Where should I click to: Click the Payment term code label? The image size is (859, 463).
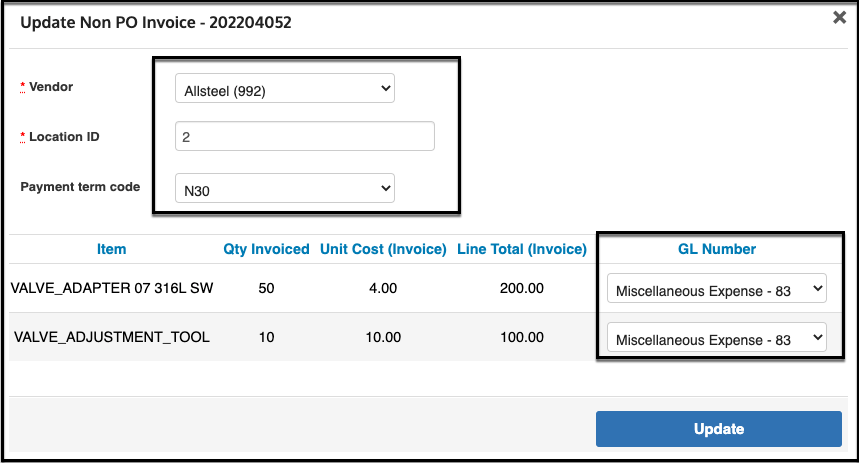pyautogui.click(x=80, y=187)
